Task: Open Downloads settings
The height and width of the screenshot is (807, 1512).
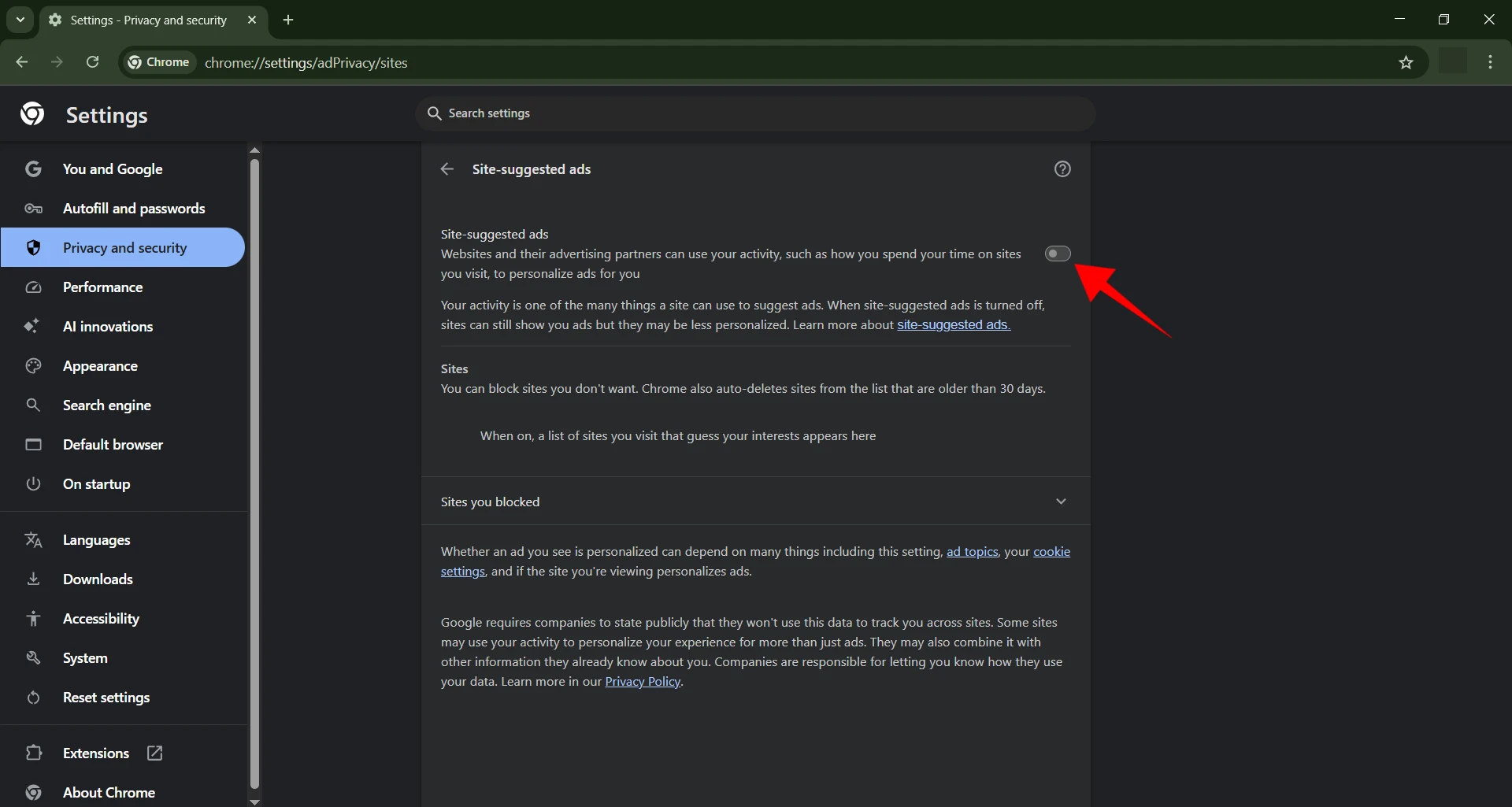Action: point(124,579)
